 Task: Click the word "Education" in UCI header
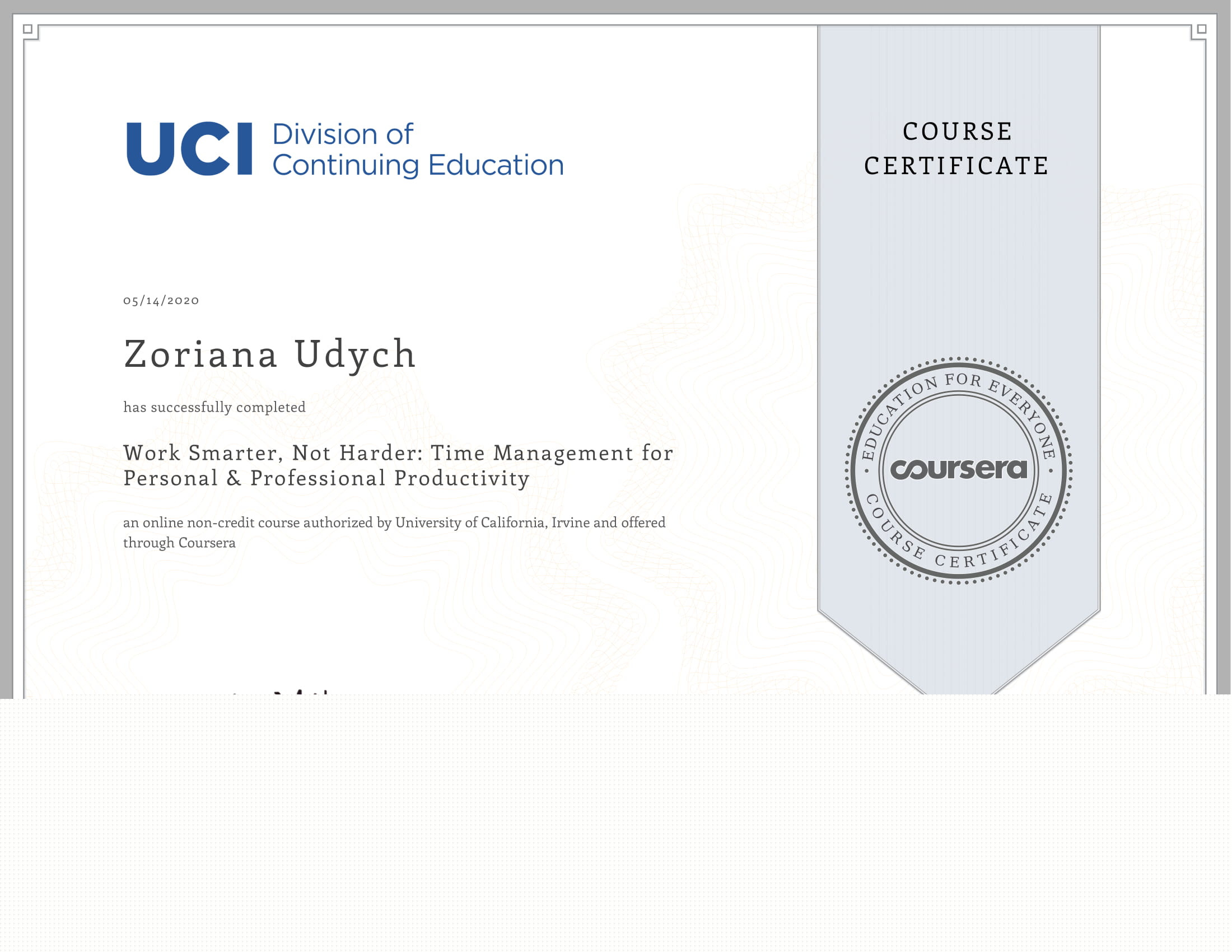(x=496, y=165)
